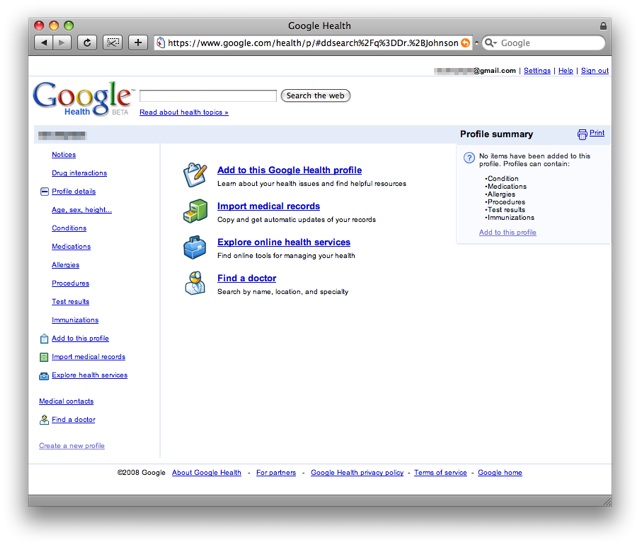640x545 pixels.
Task: Click sidebar Explore health services link
Action: [x=89, y=375]
